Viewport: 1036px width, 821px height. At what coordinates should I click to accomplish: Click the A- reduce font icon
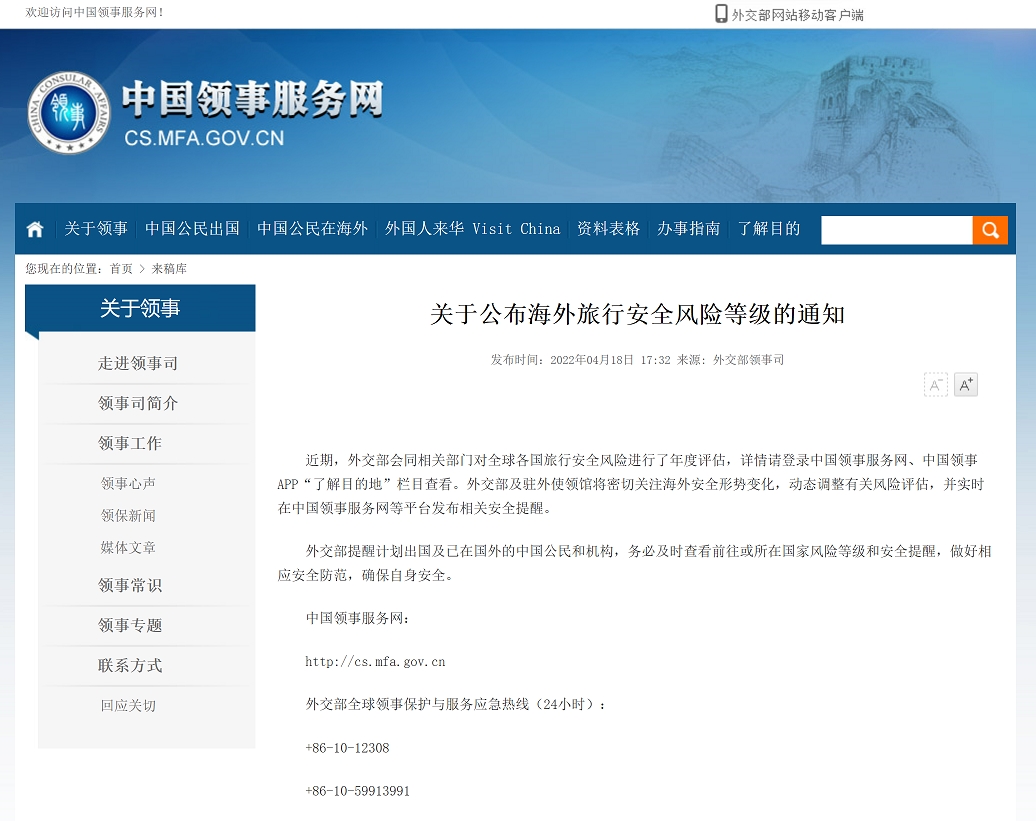coord(935,384)
